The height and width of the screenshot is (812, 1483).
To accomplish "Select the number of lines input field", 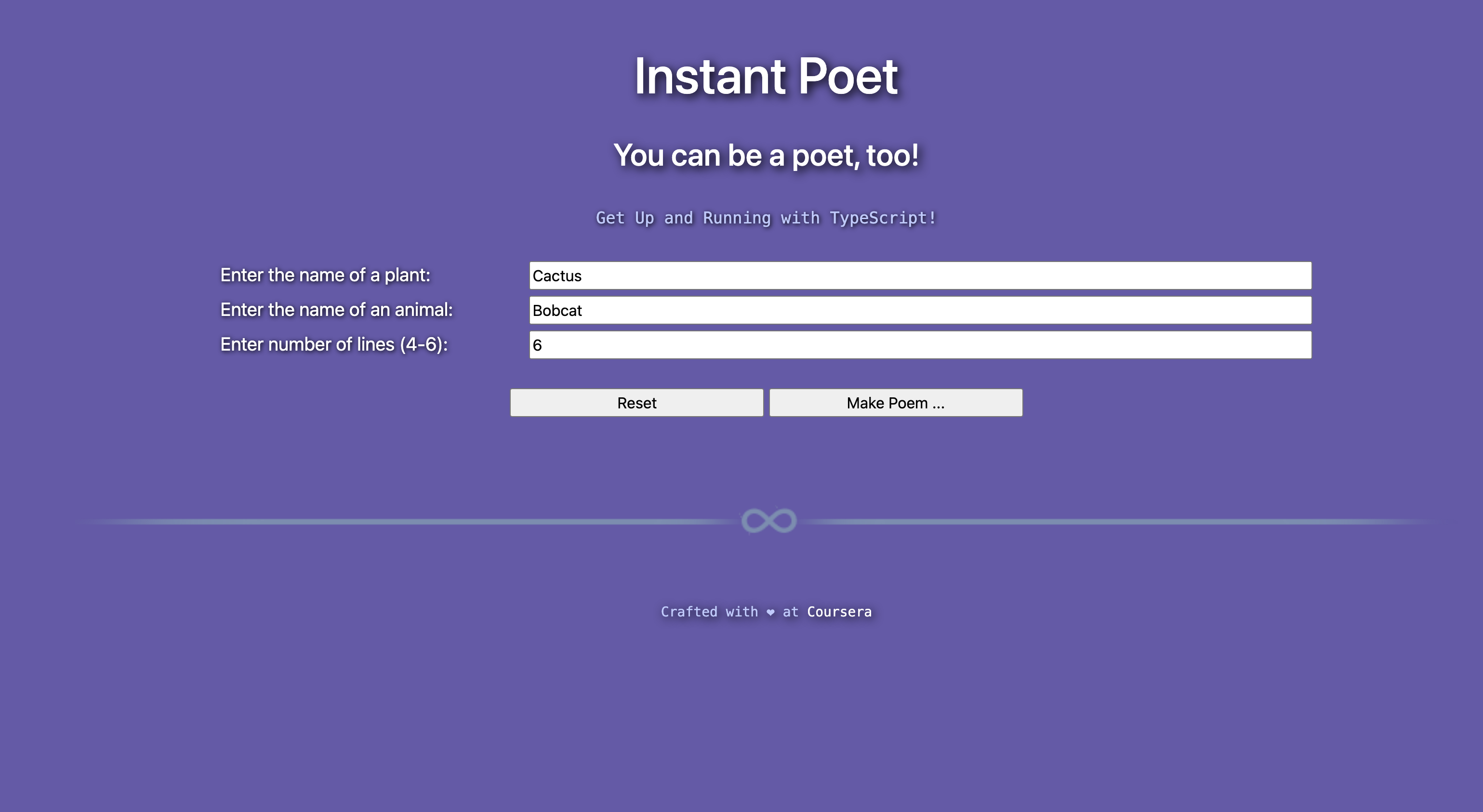I will coord(920,345).
